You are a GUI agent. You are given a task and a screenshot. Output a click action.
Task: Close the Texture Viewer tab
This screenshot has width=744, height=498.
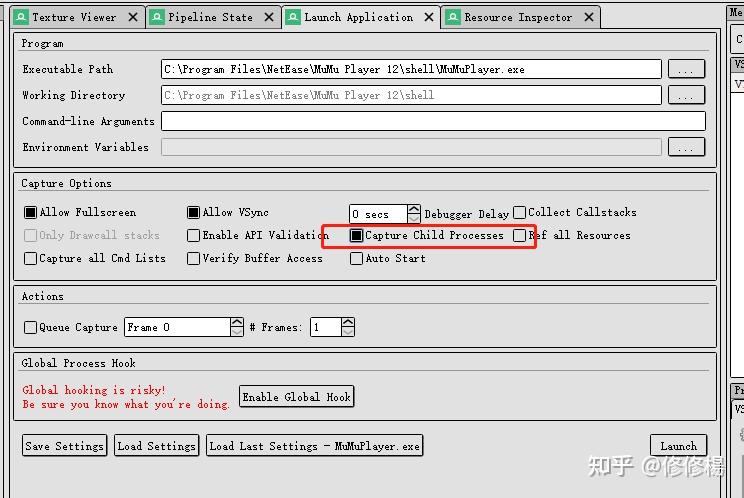click(133, 18)
